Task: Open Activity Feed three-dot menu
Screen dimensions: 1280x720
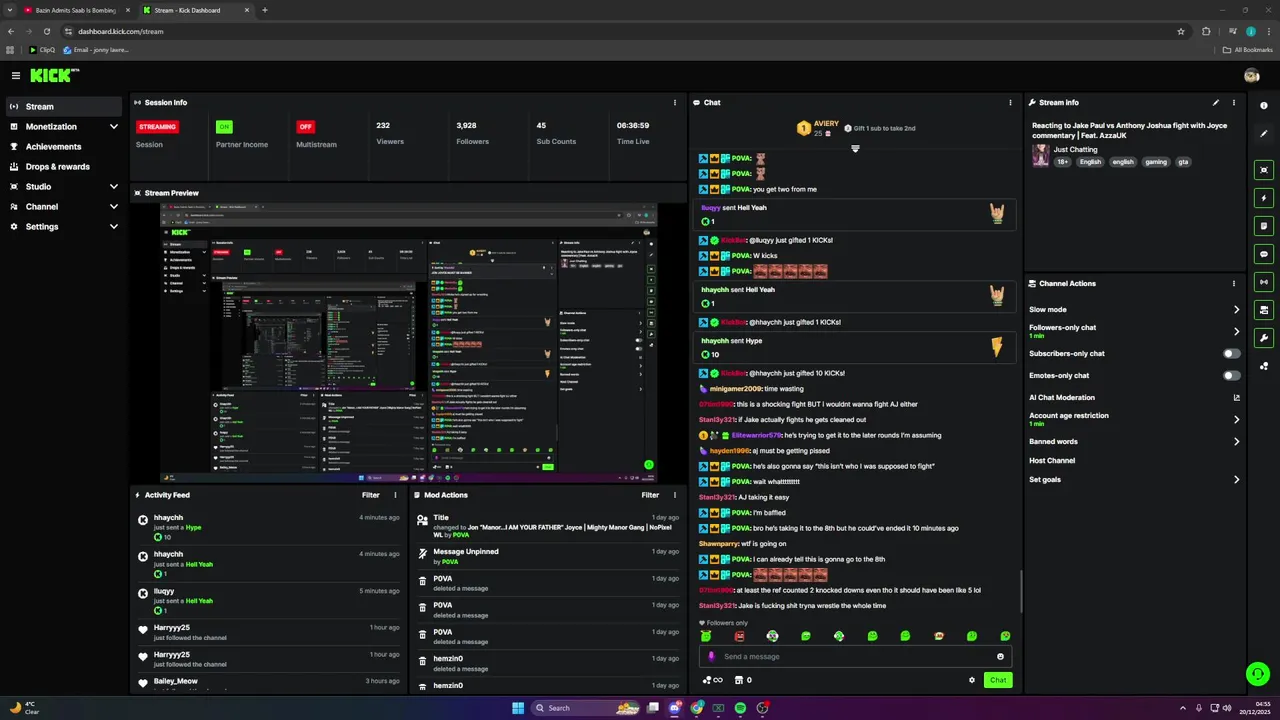Action: [x=395, y=495]
